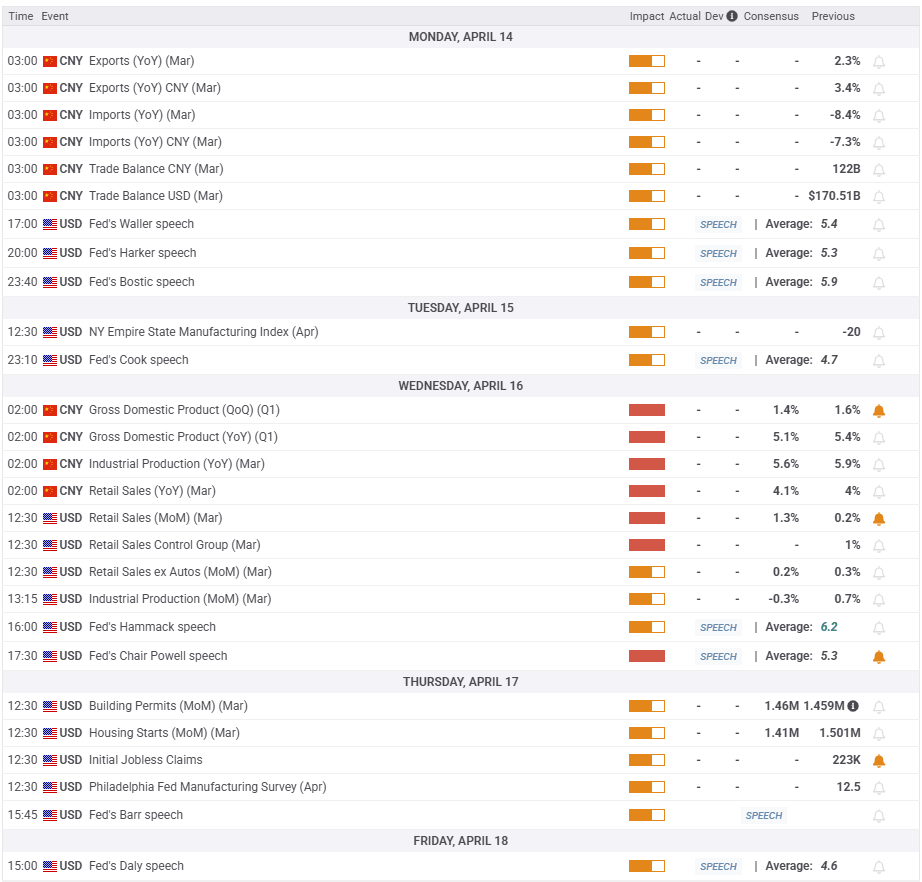Click the Impact column header
This screenshot has width=922, height=882.
coord(647,16)
